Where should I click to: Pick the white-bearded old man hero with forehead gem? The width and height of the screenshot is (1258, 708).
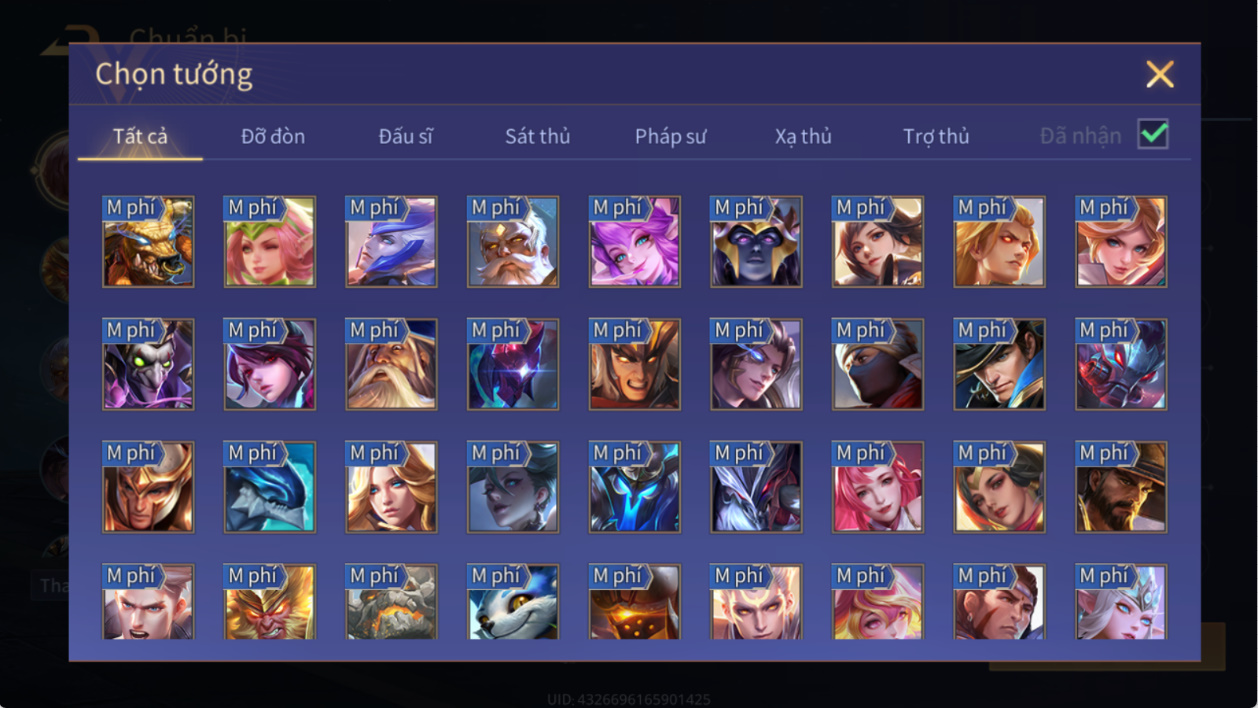click(513, 242)
